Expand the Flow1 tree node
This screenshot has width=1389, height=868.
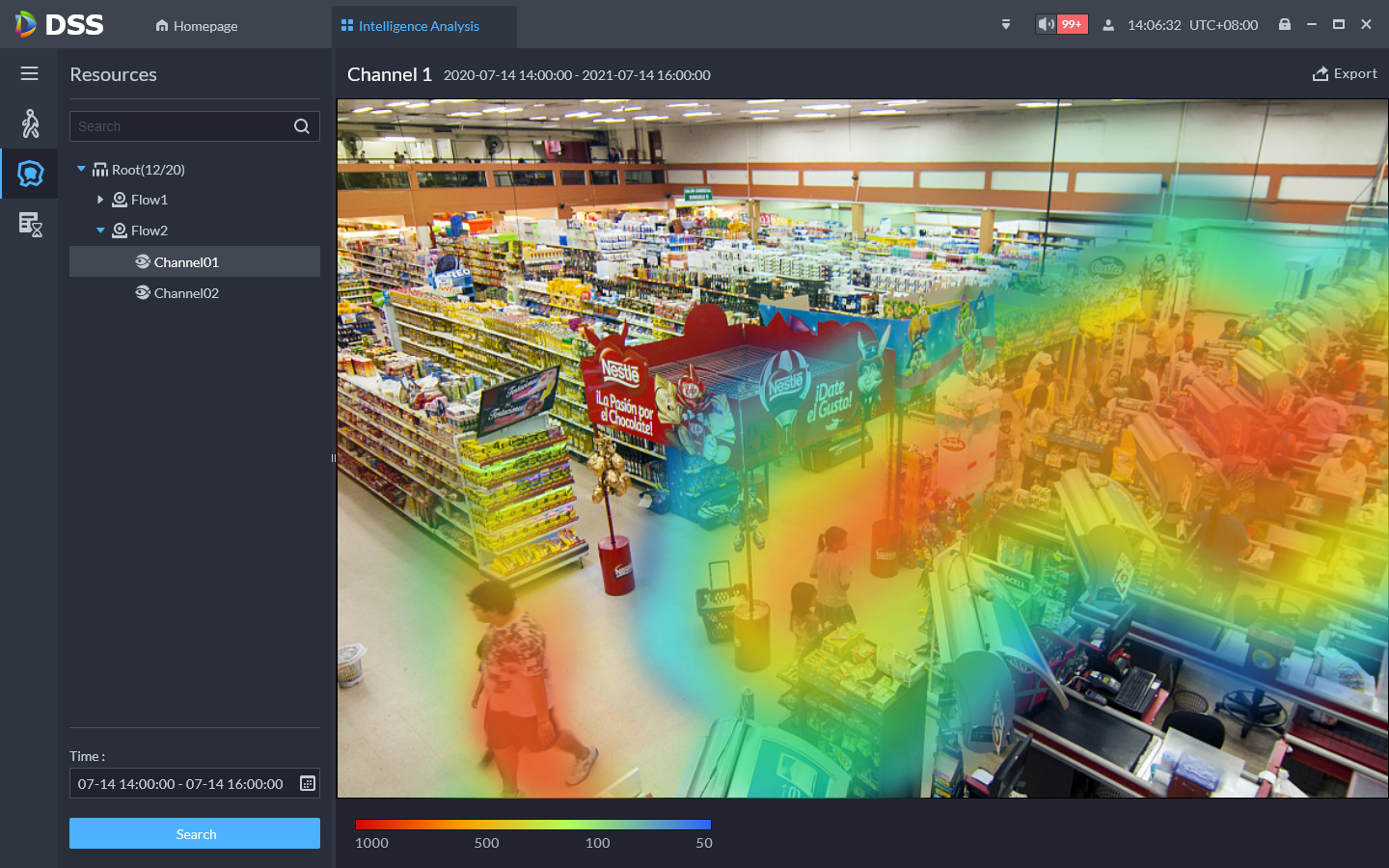(x=100, y=200)
